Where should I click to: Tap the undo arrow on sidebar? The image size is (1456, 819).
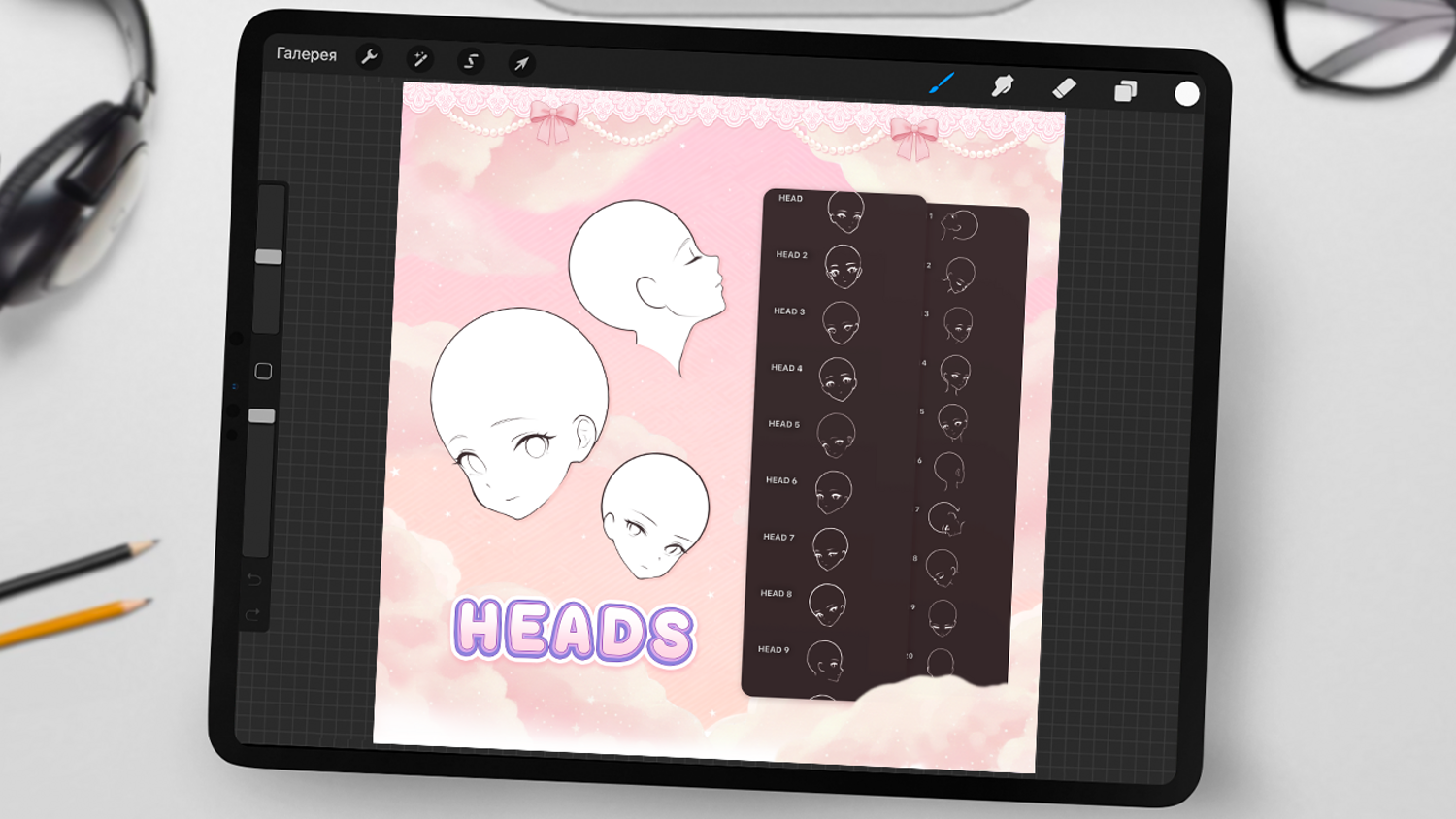coord(254,579)
